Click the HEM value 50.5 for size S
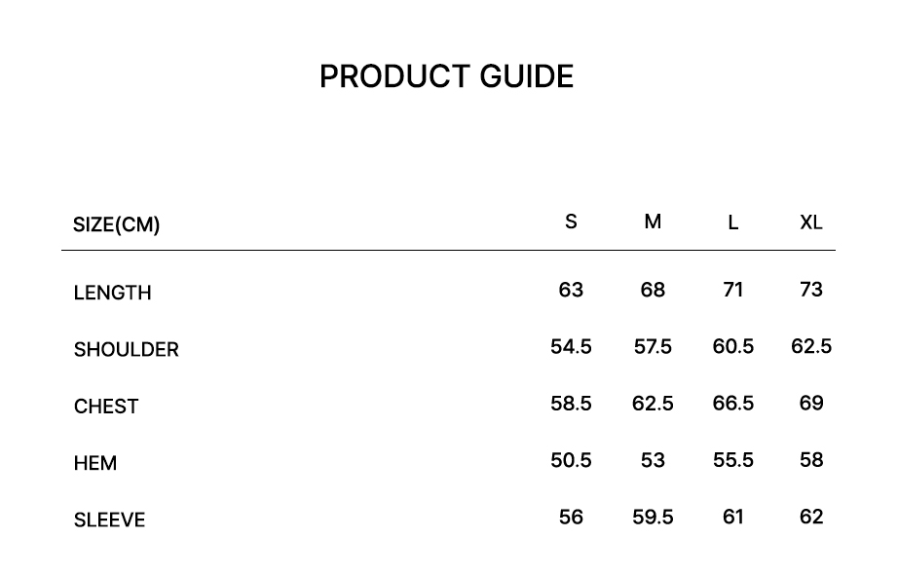The image size is (921, 571). [571, 460]
